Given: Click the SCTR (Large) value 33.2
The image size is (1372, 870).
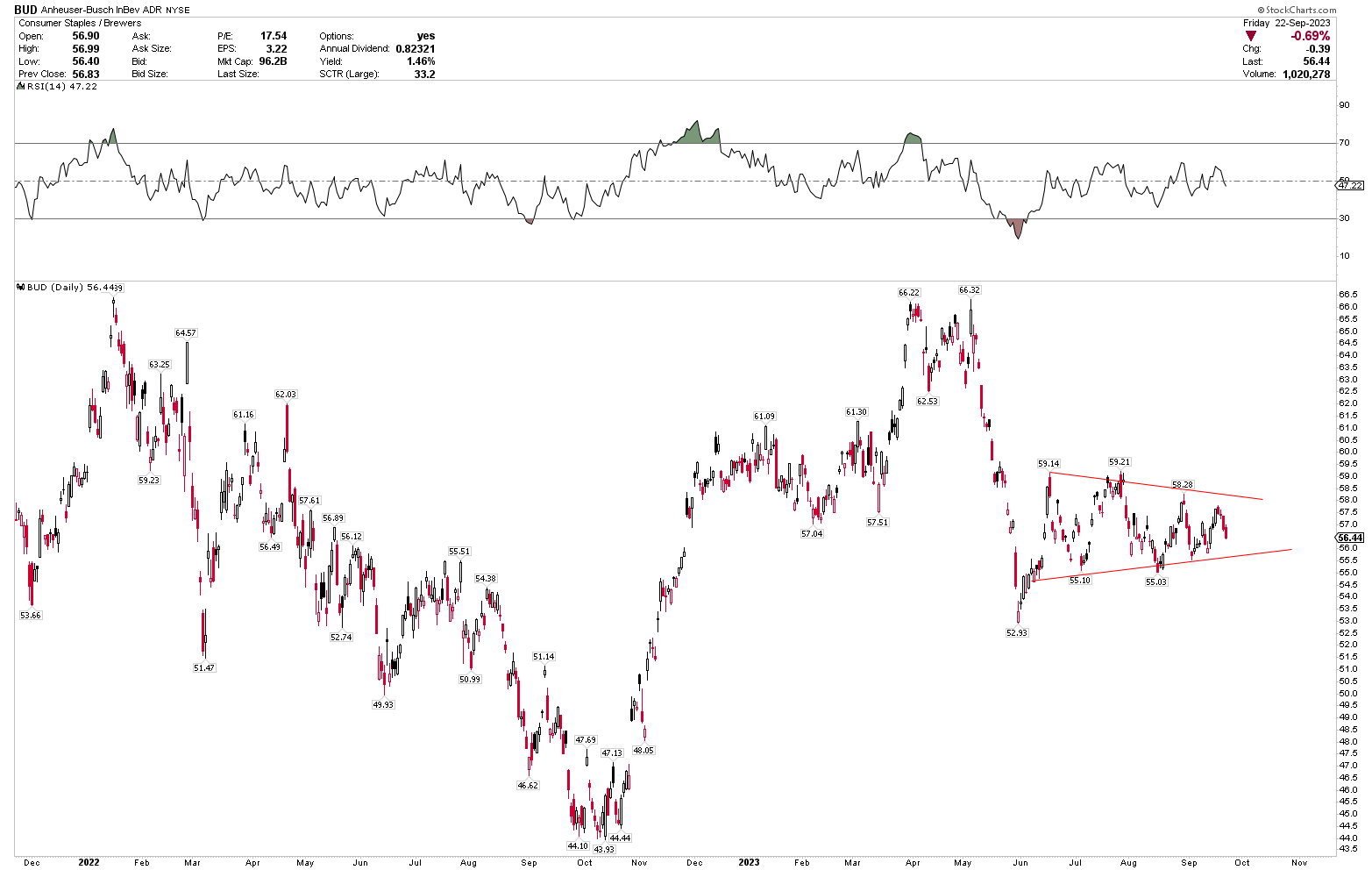Looking at the screenshot, I should (424, 74).
